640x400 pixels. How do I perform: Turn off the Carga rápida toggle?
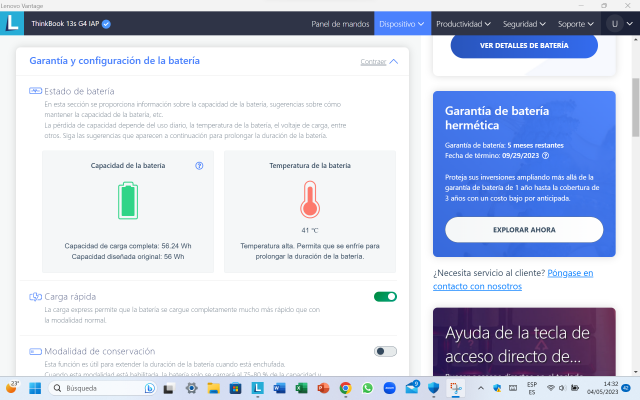(x=385, y=297)
